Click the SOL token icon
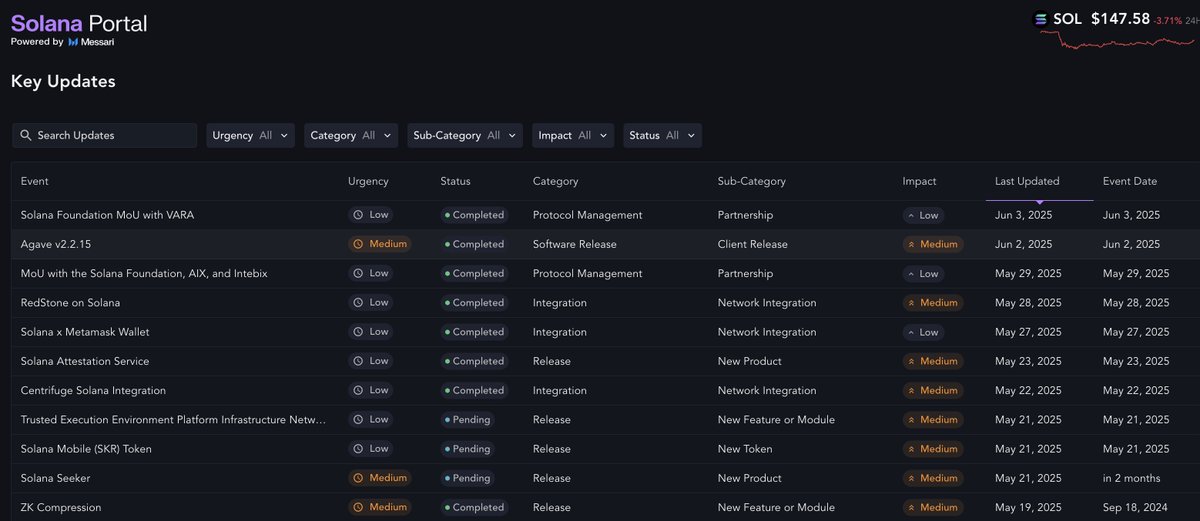This screenshot has width=1200, height=521. [1041, 19]
